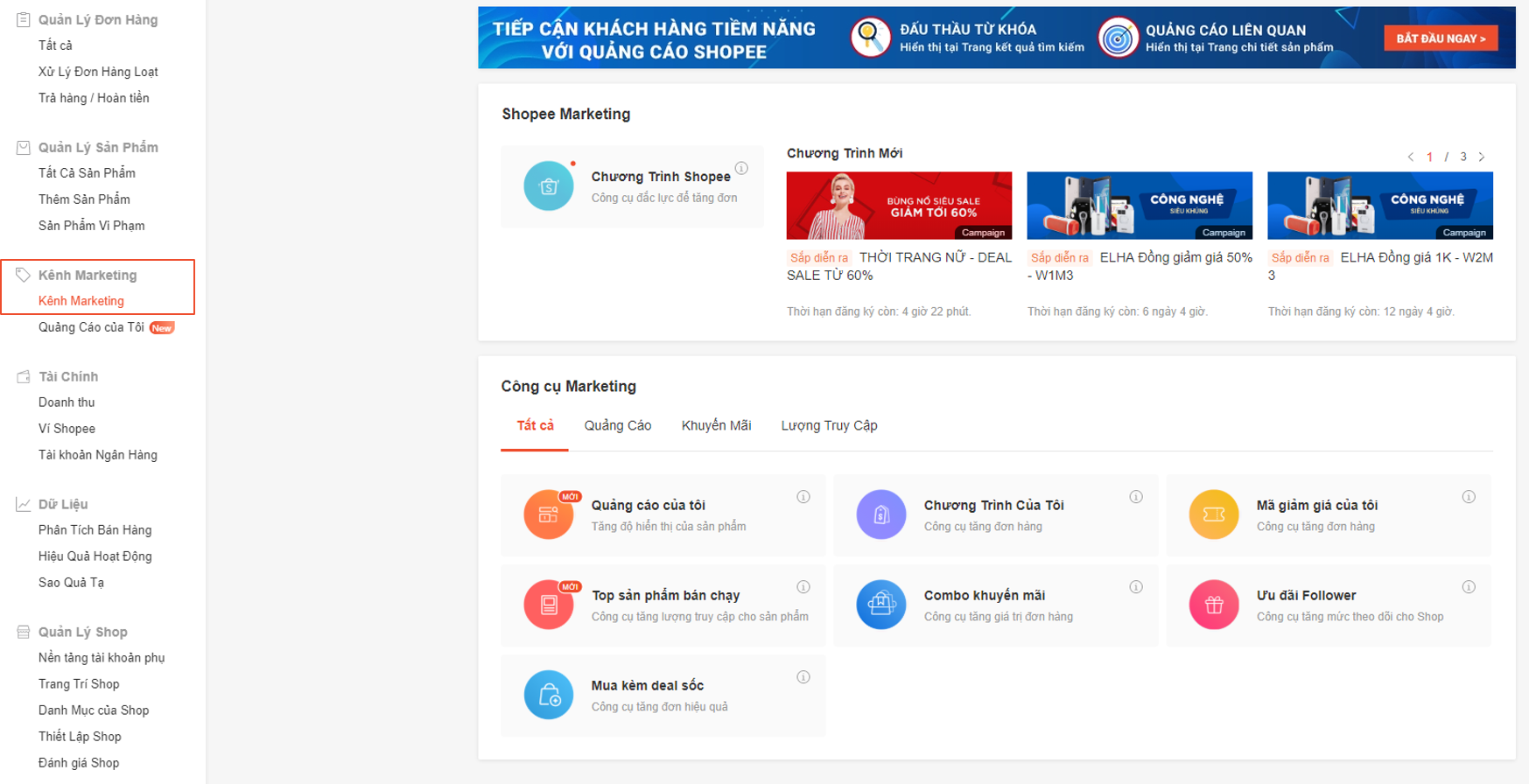The height and width of the screenshot is (784, 1529).
Task: Click info icon on Chương Trình Của Tôi card
Action: pyautogui.click(x=1136, y=497)
